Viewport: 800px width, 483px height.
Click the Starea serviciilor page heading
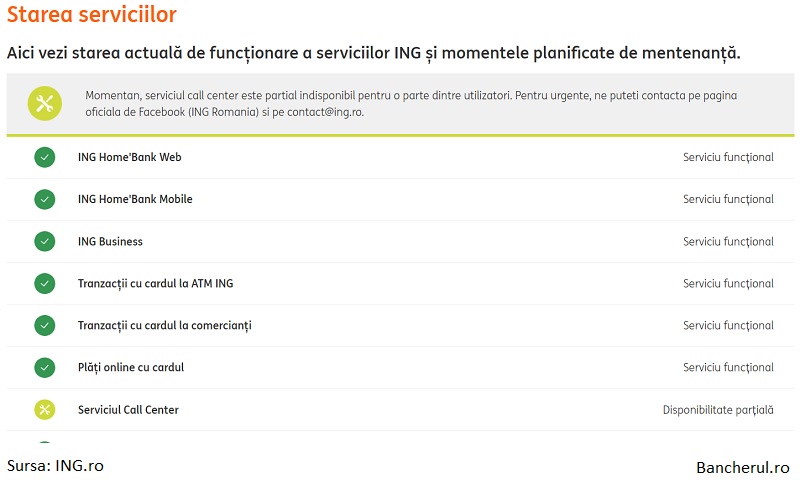point(92,14)
